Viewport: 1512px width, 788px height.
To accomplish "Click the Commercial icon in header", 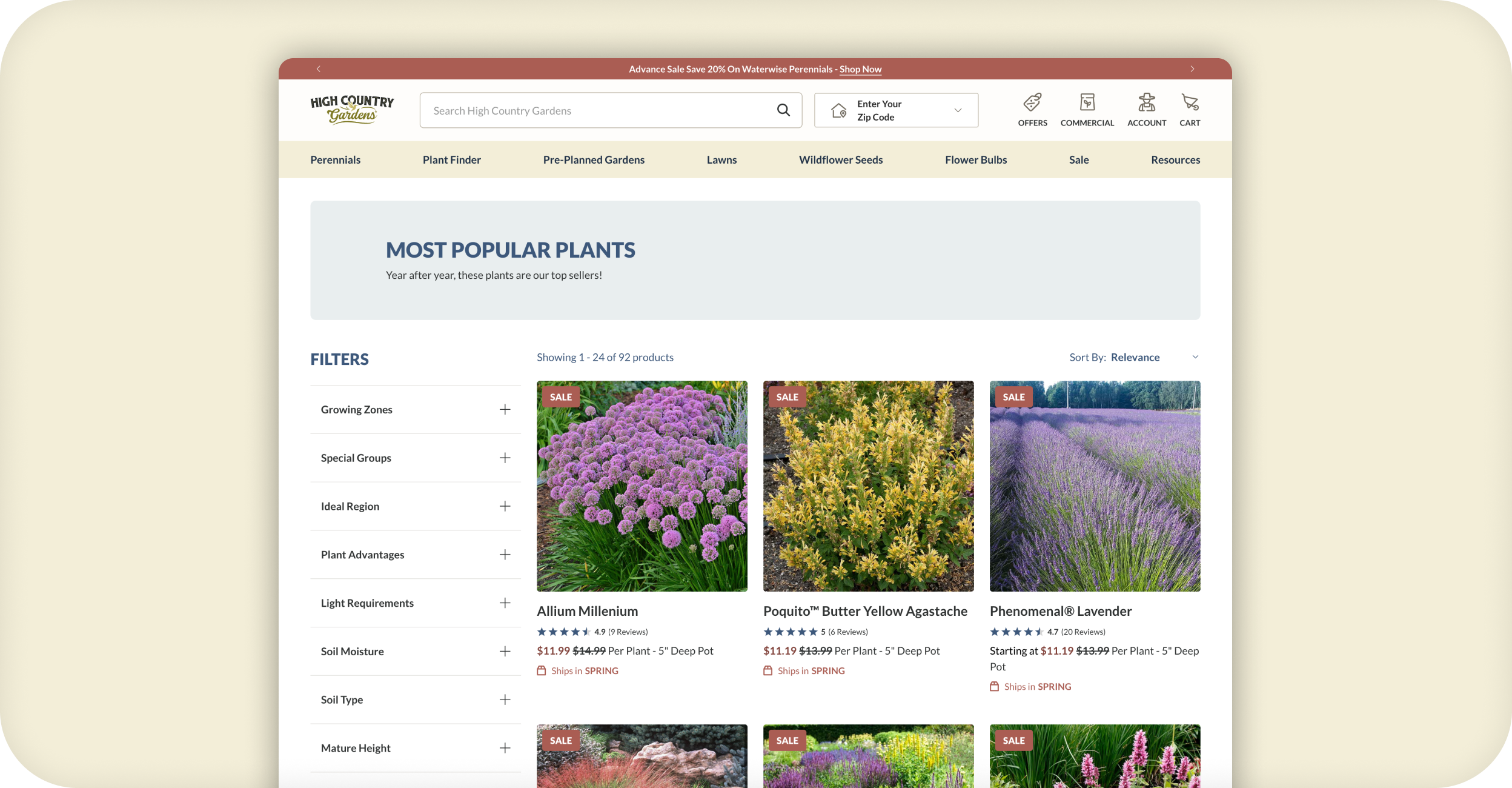I will (x=1087, y=103).
